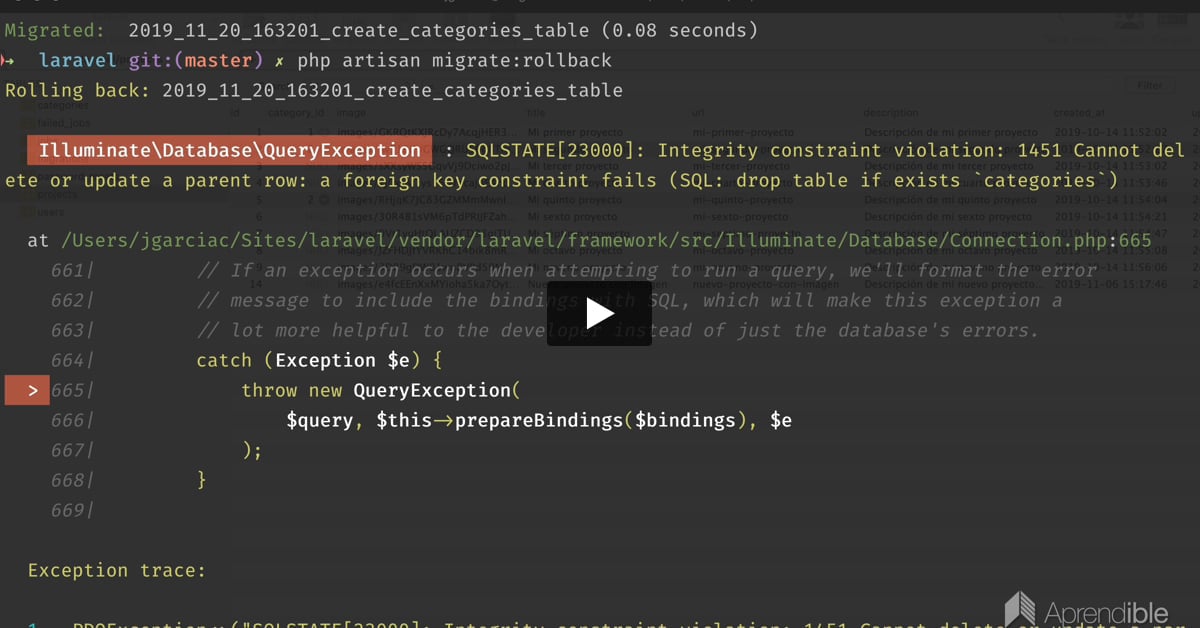
Task: Click the 'git:(master)' branch indicator
Action: point(196,61)
